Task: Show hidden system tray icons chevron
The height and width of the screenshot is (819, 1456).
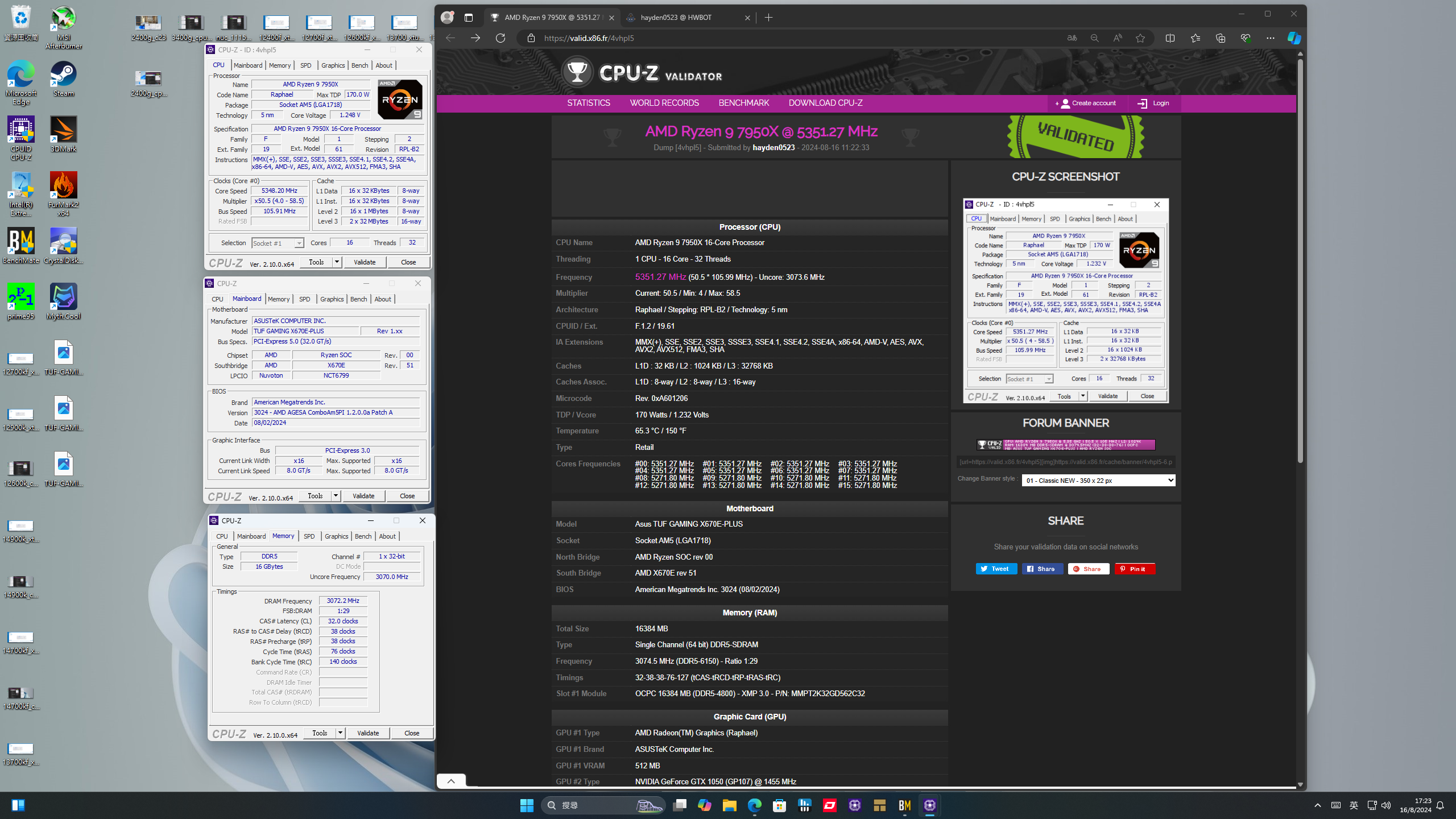Action: coord(1318,805)
